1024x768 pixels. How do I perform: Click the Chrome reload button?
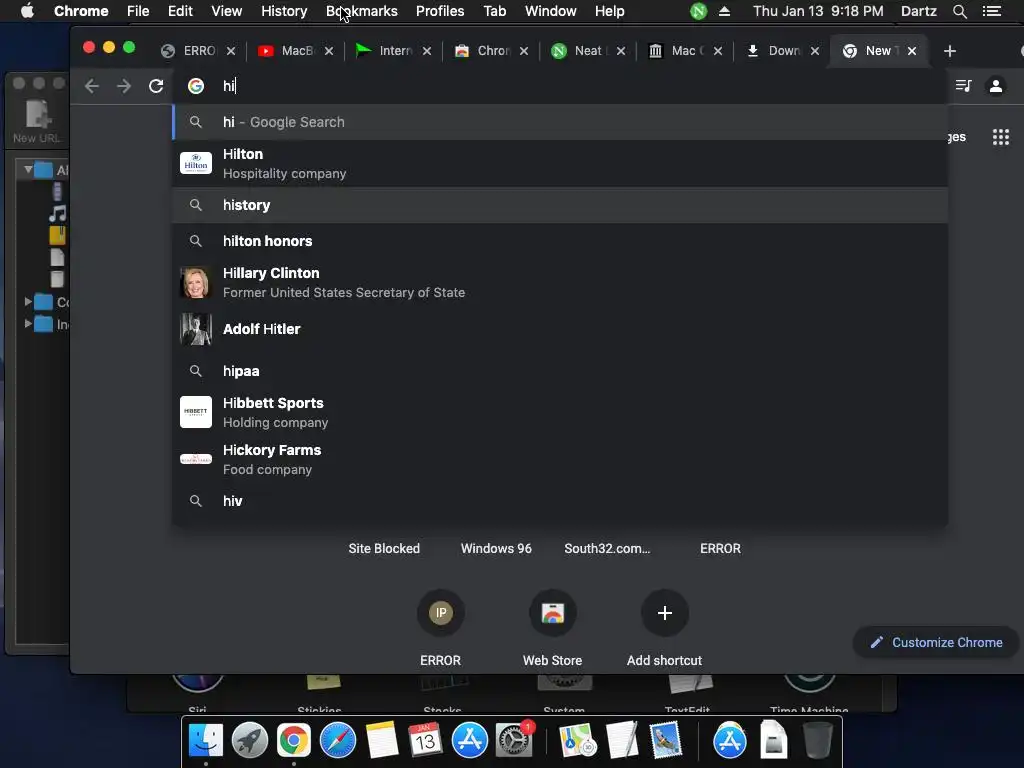[155, 86]
